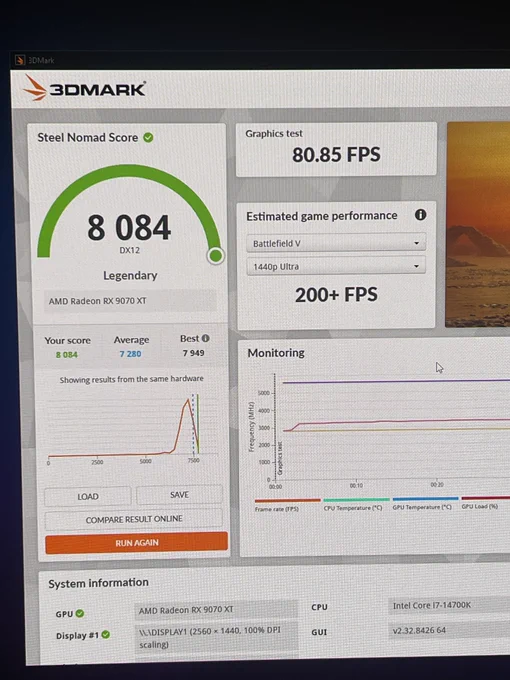Click green check icon next to GPU
This screenshot has height=680, width=510.
(80, 613)
